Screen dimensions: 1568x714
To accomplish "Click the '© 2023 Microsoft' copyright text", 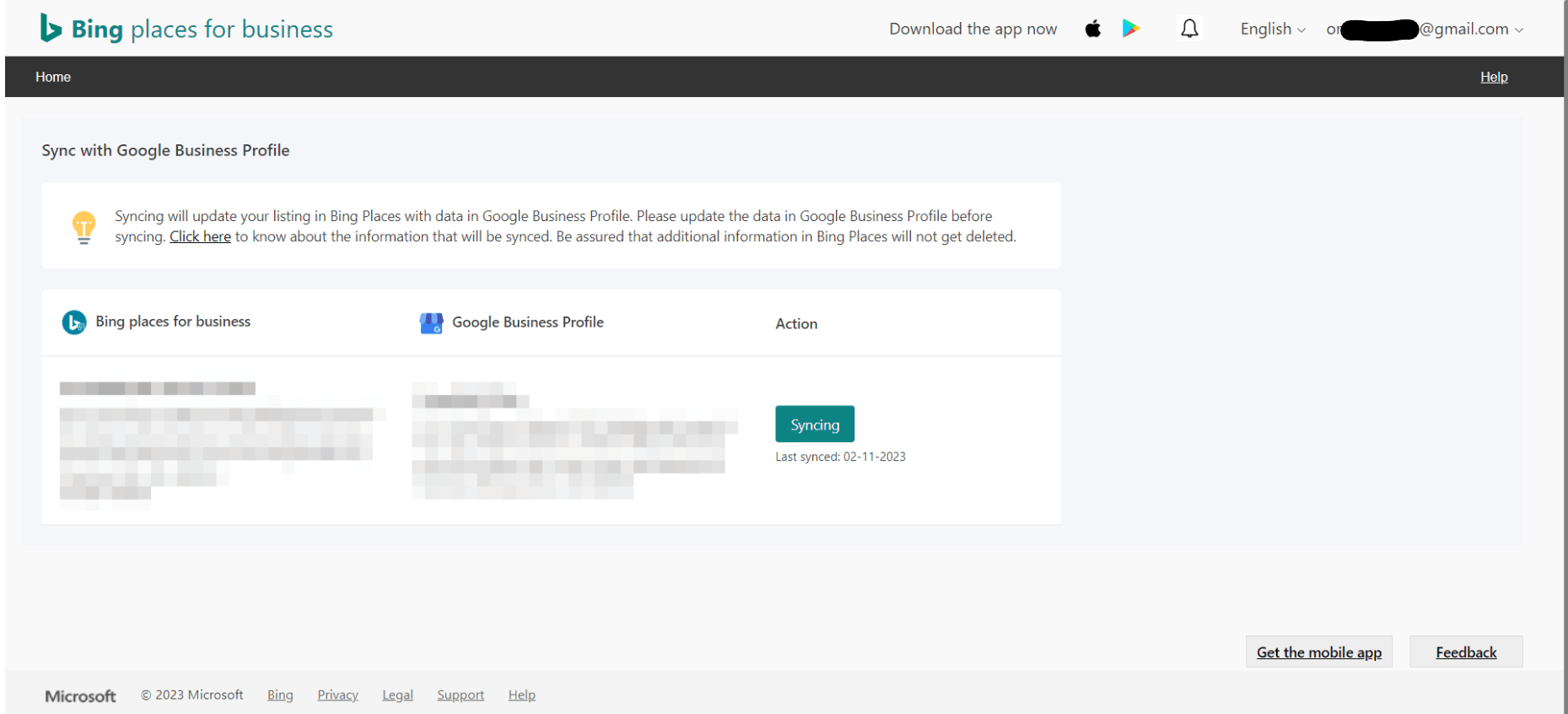I will 191,695.
